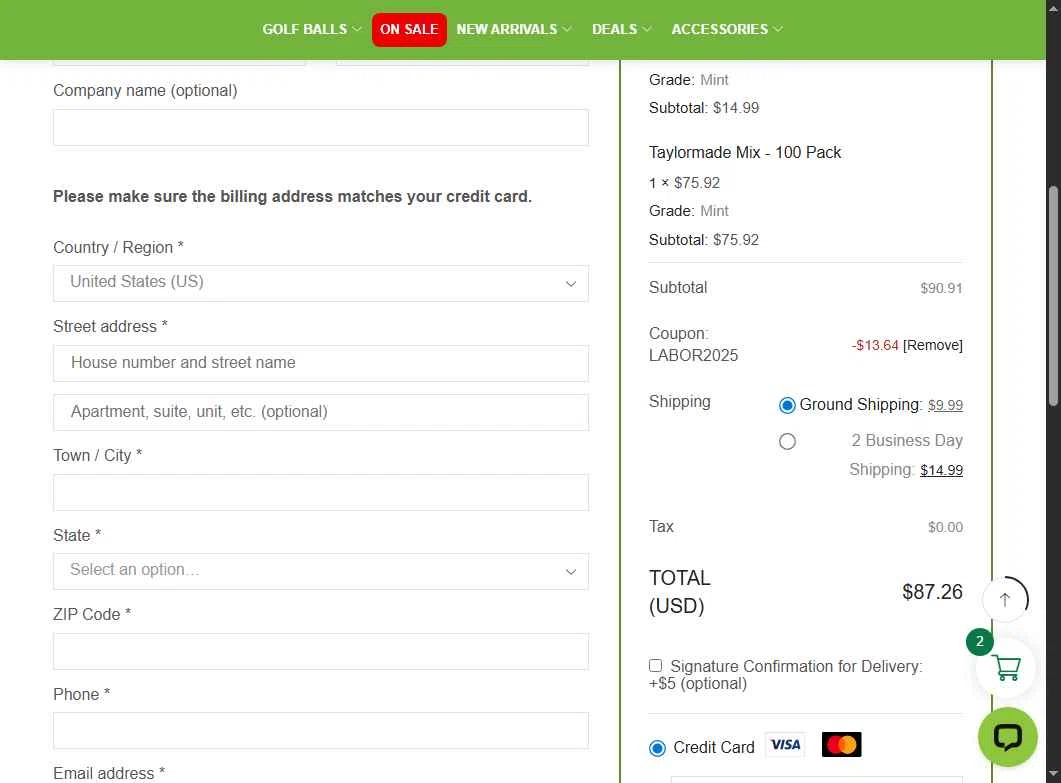The image size is (1061, 783).
Task: Click the Town / City input field
Action: (x=321, y=492)
